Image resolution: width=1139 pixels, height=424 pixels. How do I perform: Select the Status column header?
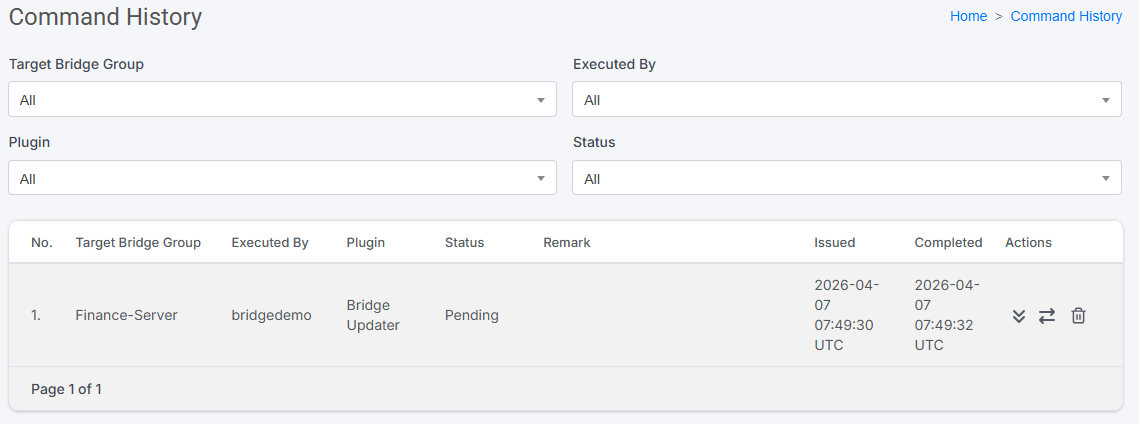point(464,243)
